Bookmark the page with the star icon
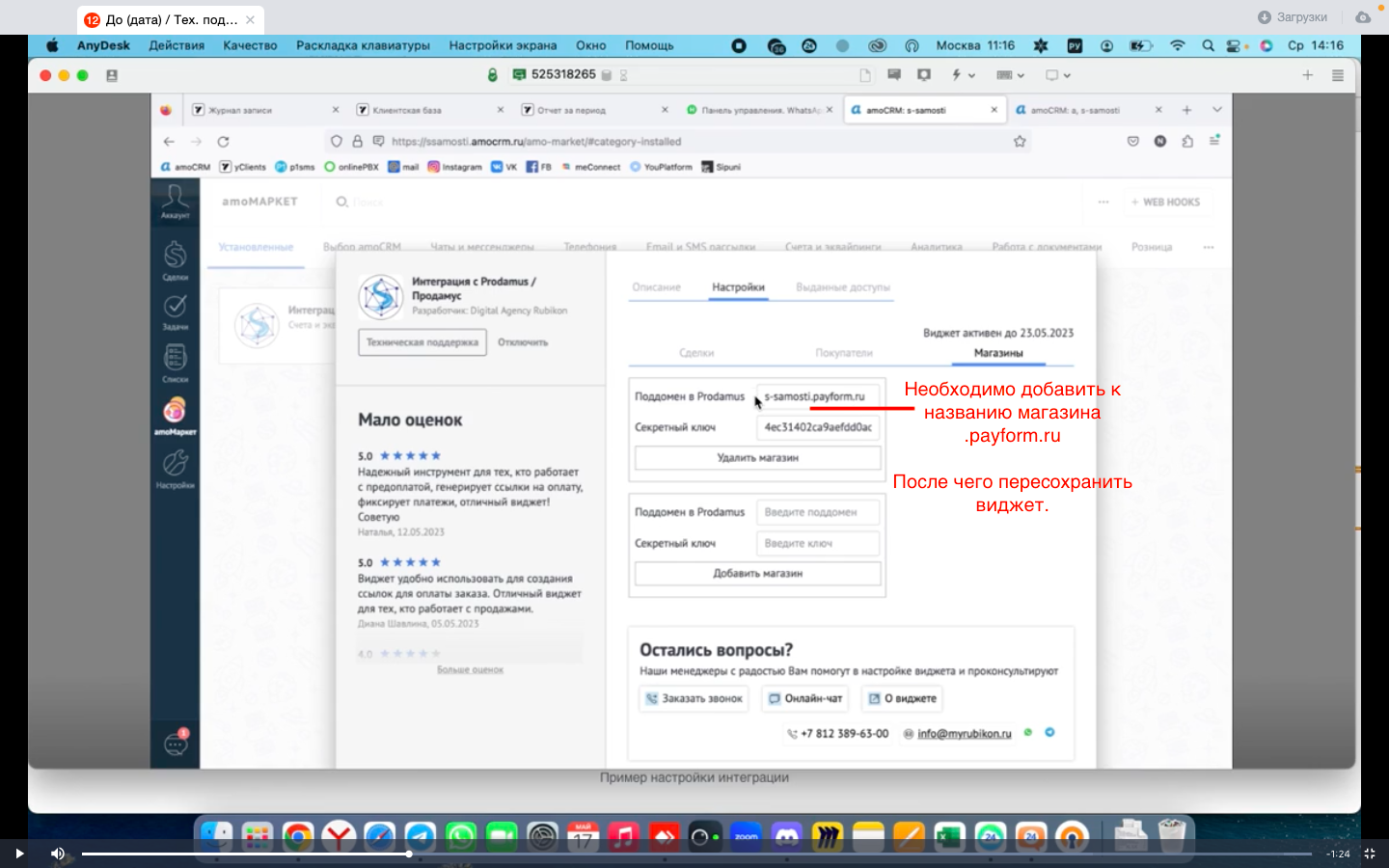 click(1020, 141)
